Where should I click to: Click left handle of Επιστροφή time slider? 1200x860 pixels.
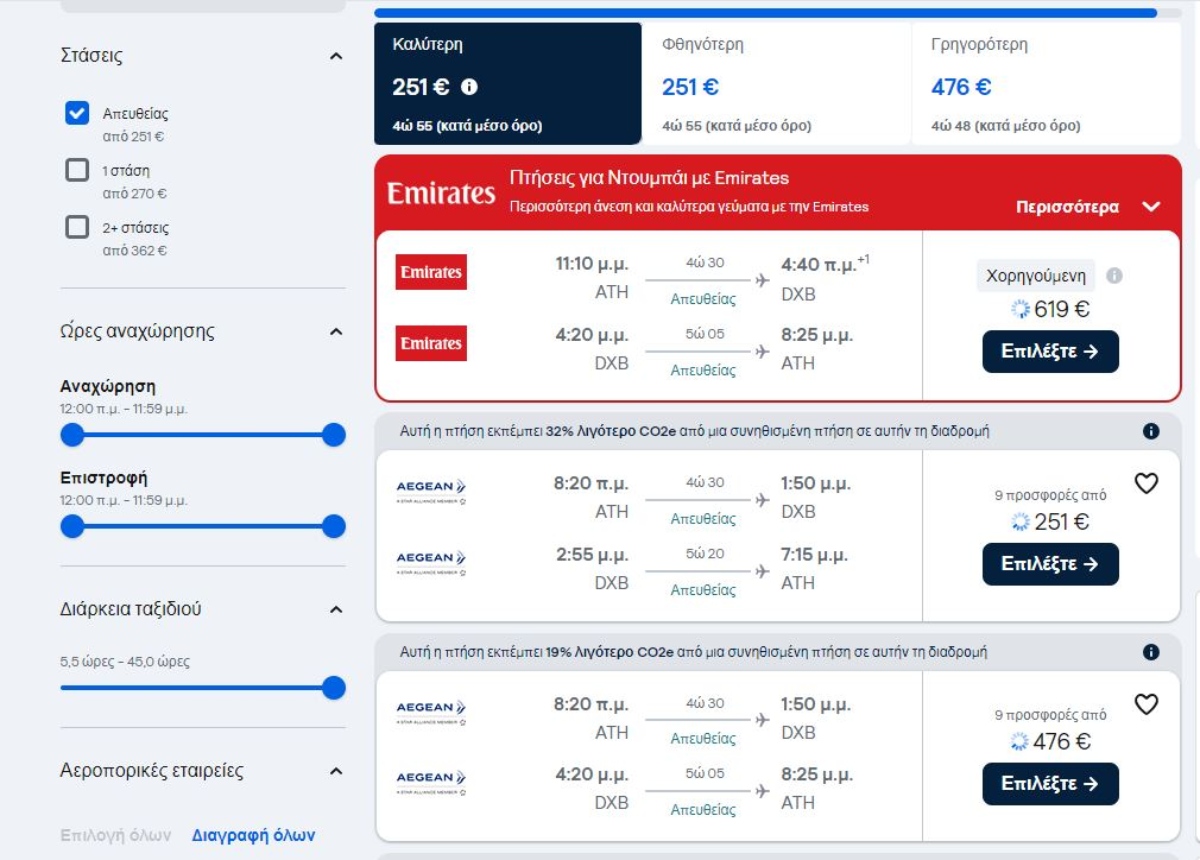72,526
